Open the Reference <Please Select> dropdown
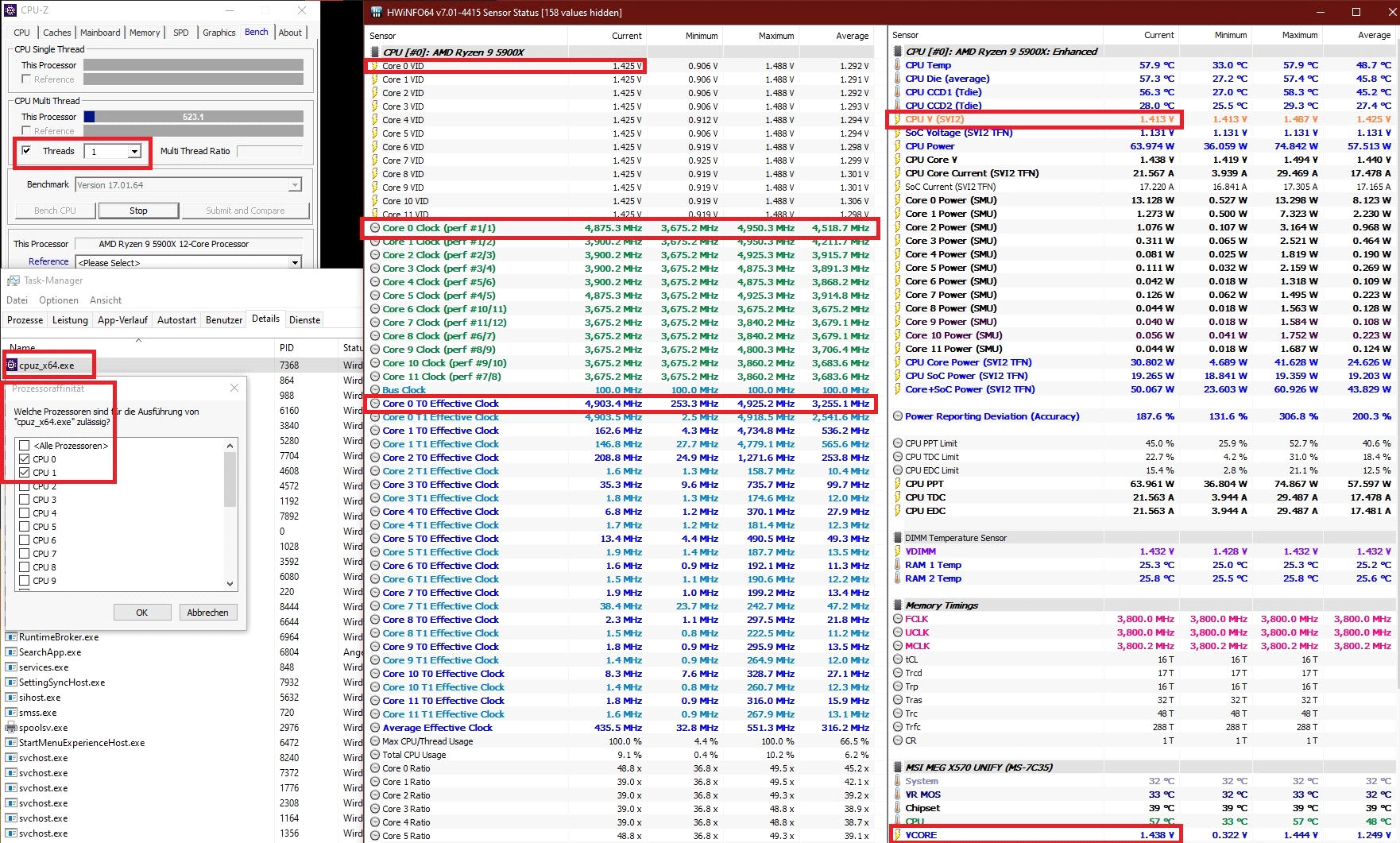This screenshot has width=1400, height=843. 295,262
